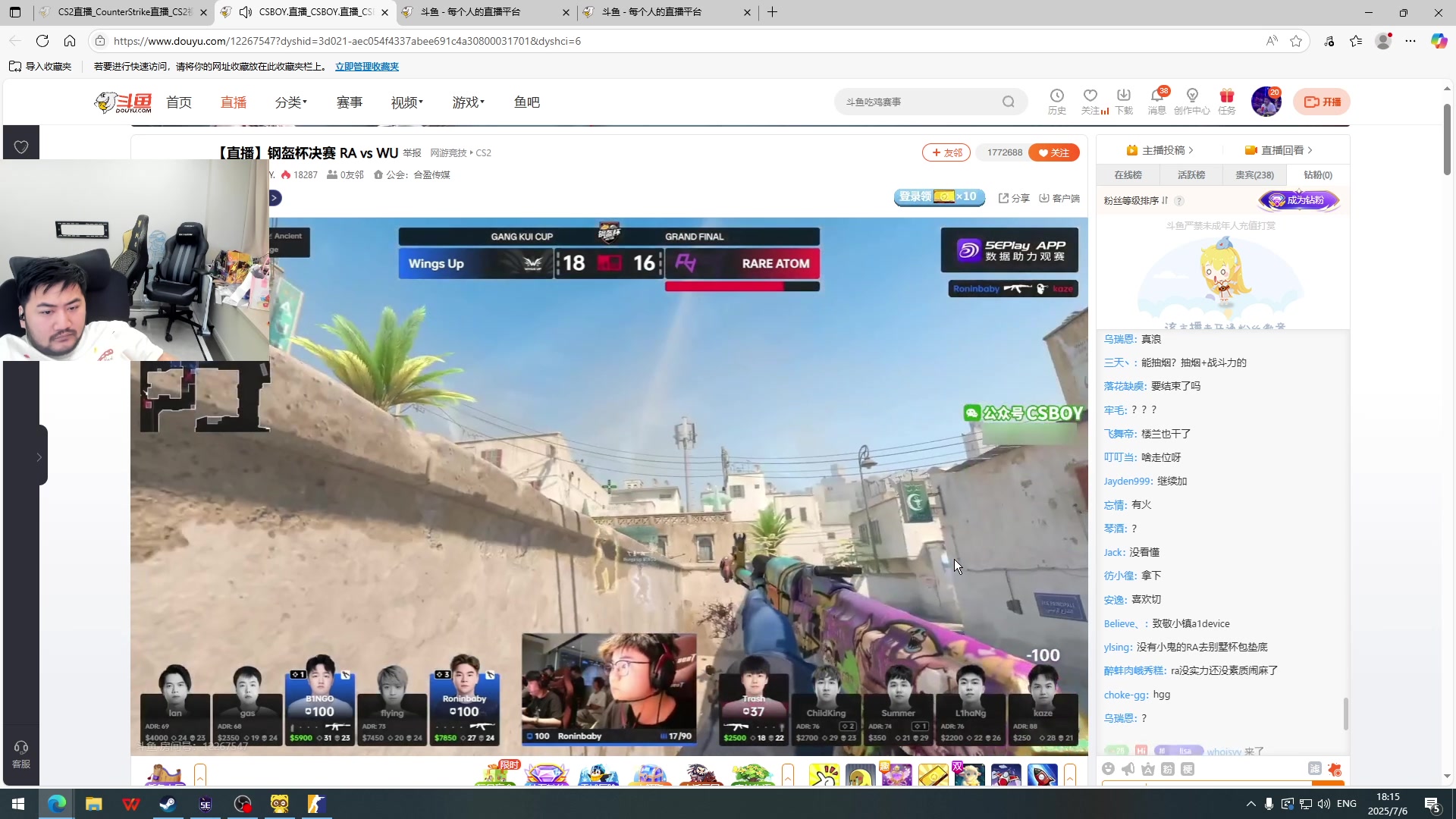Open Steam from the taskbar
This screenshot has width=1456, height=819.
coord(168,804)
